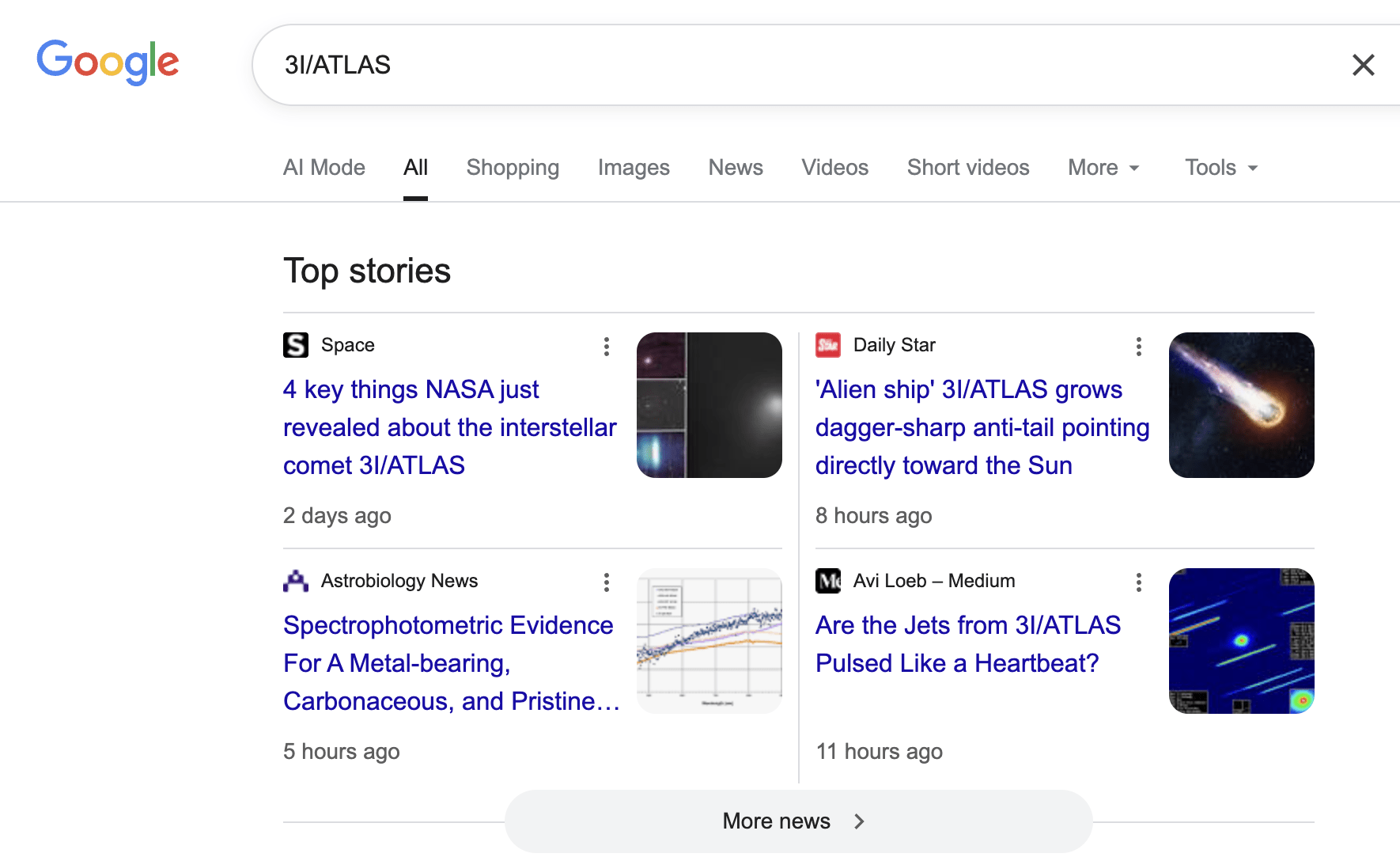Screen dimensions: 1400x861
Task: Click the Medium favicon icon
Action: point(828,581)
